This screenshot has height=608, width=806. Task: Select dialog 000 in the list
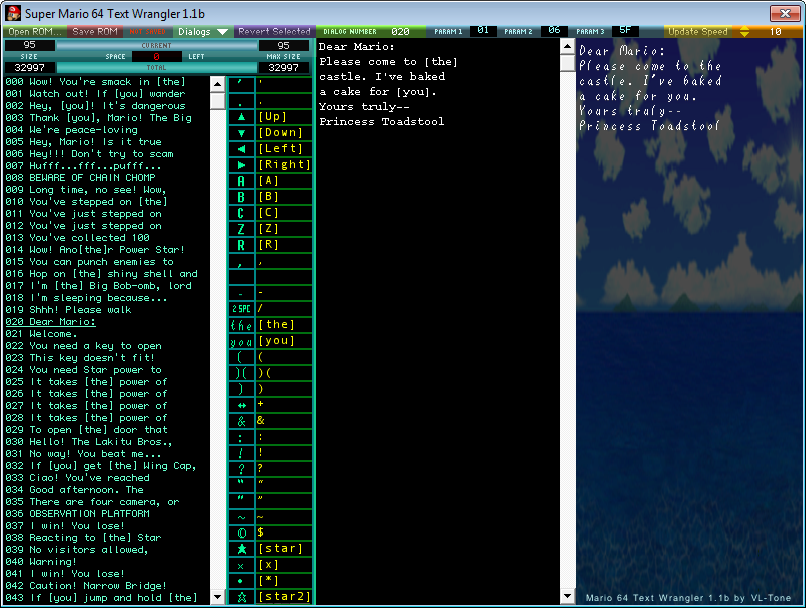click(100, 82)
